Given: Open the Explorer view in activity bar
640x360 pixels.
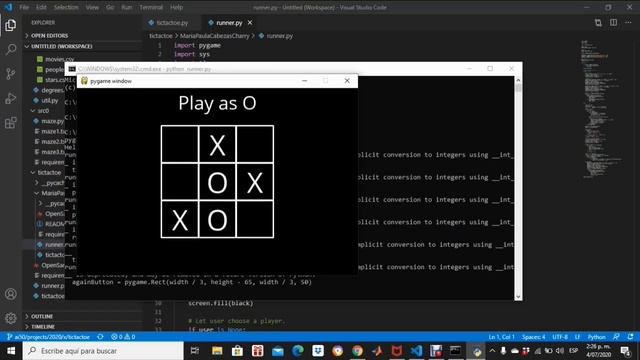Looking at the screenshot, I should 11,25.
